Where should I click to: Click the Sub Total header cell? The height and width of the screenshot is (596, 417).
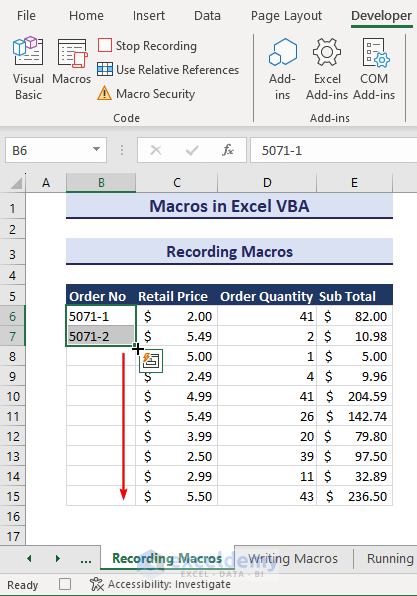point(354,296)
